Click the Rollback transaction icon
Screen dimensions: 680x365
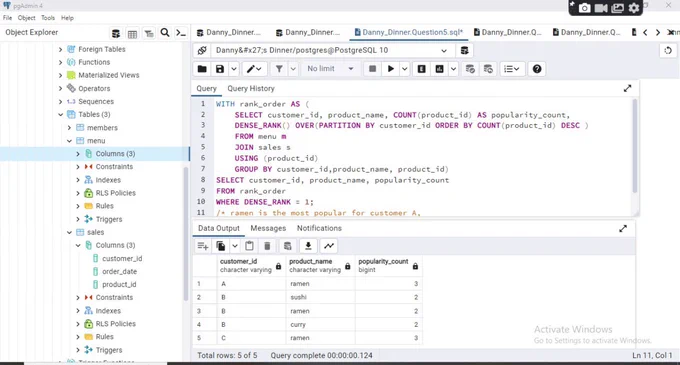coord(488,69)
